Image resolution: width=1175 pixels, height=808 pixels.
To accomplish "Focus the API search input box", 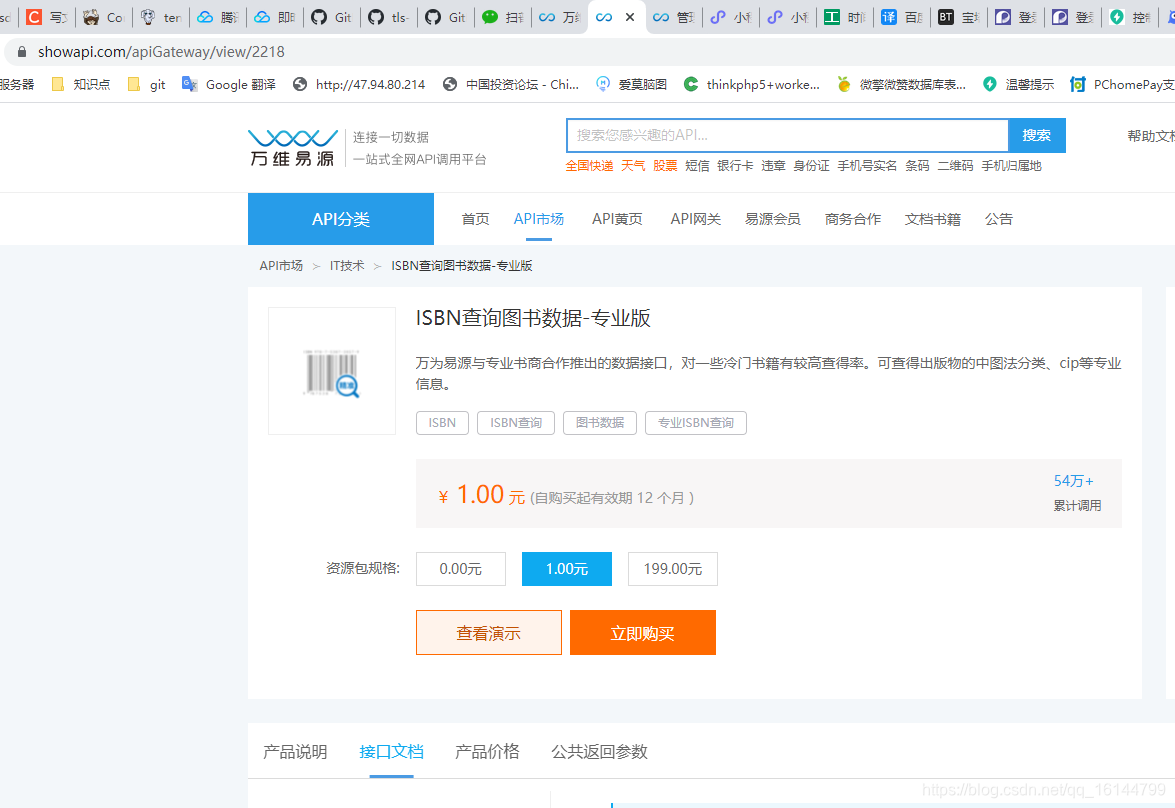I will pos(787,136).
